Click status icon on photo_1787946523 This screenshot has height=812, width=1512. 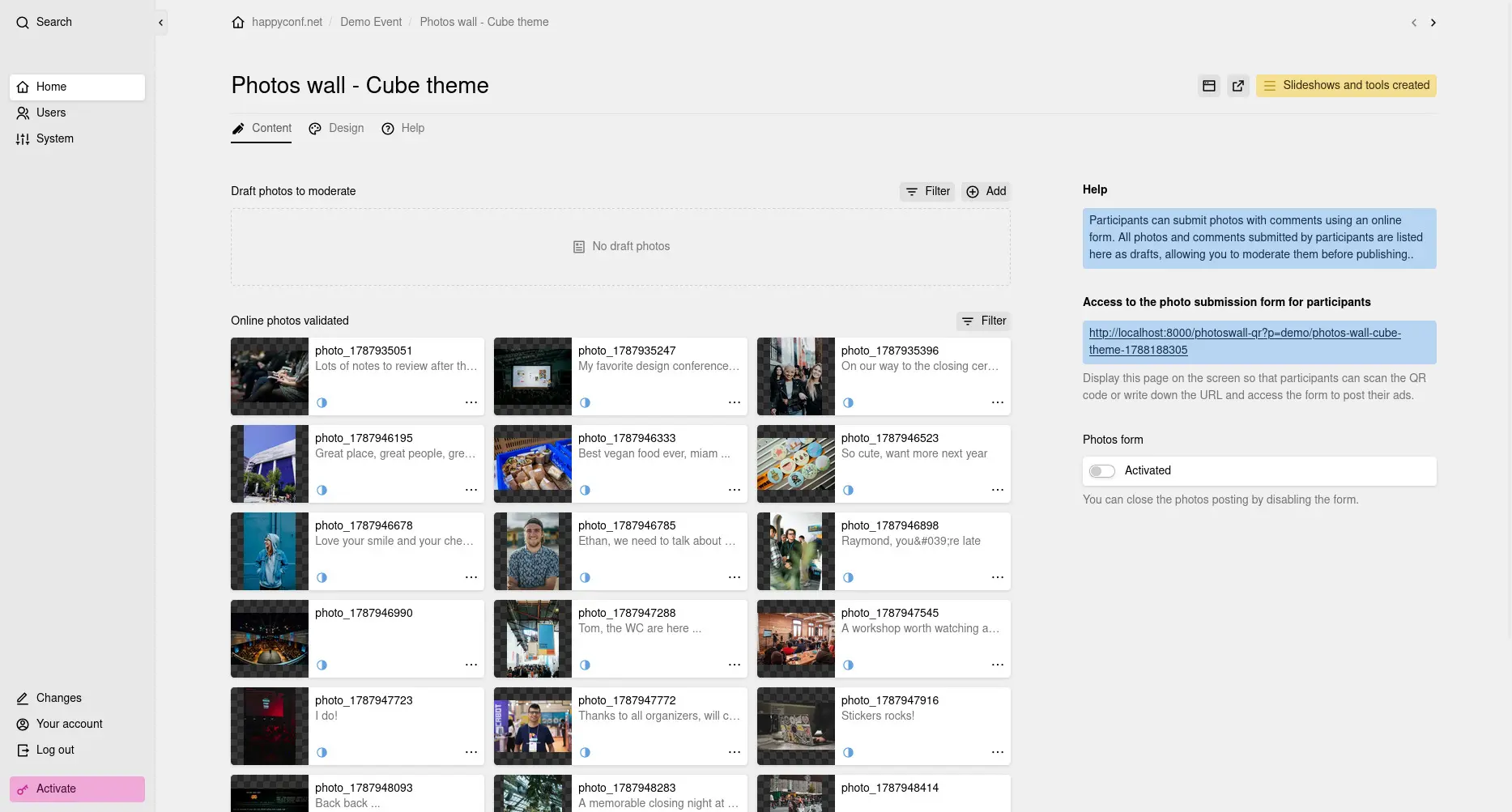[848, 491]
